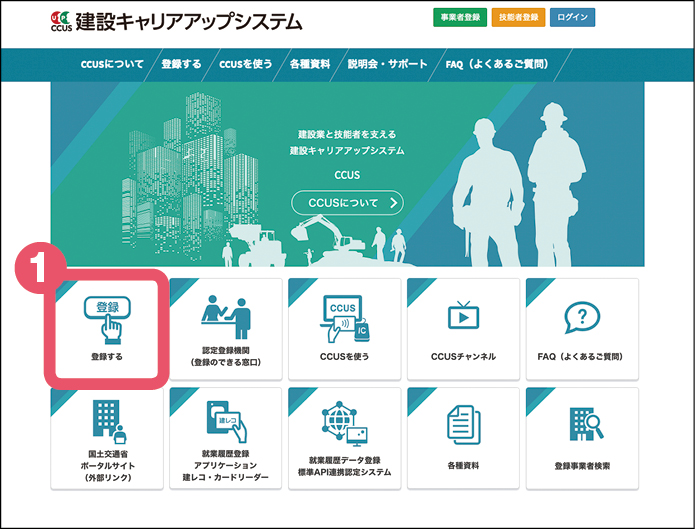Click the FAQ question bubble icon
Screen dimensions: 695x529
pos(582,317)
